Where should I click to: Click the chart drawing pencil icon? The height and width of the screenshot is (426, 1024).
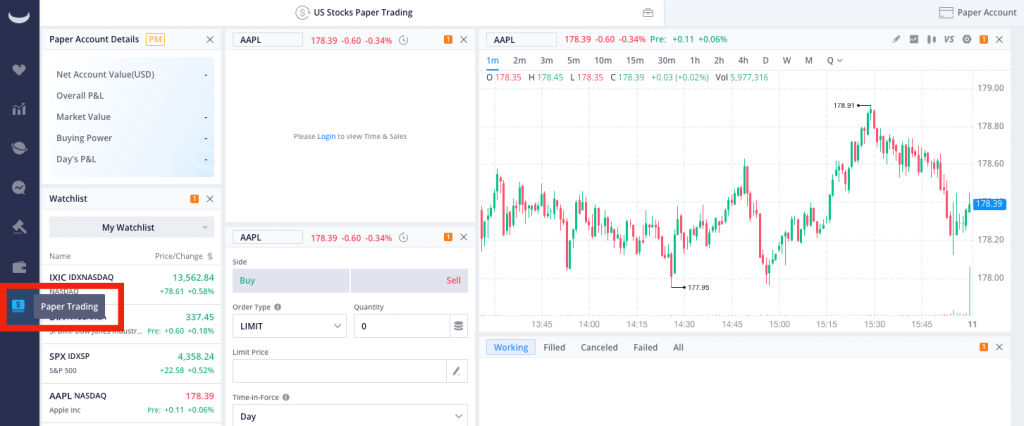click(897, 39)
